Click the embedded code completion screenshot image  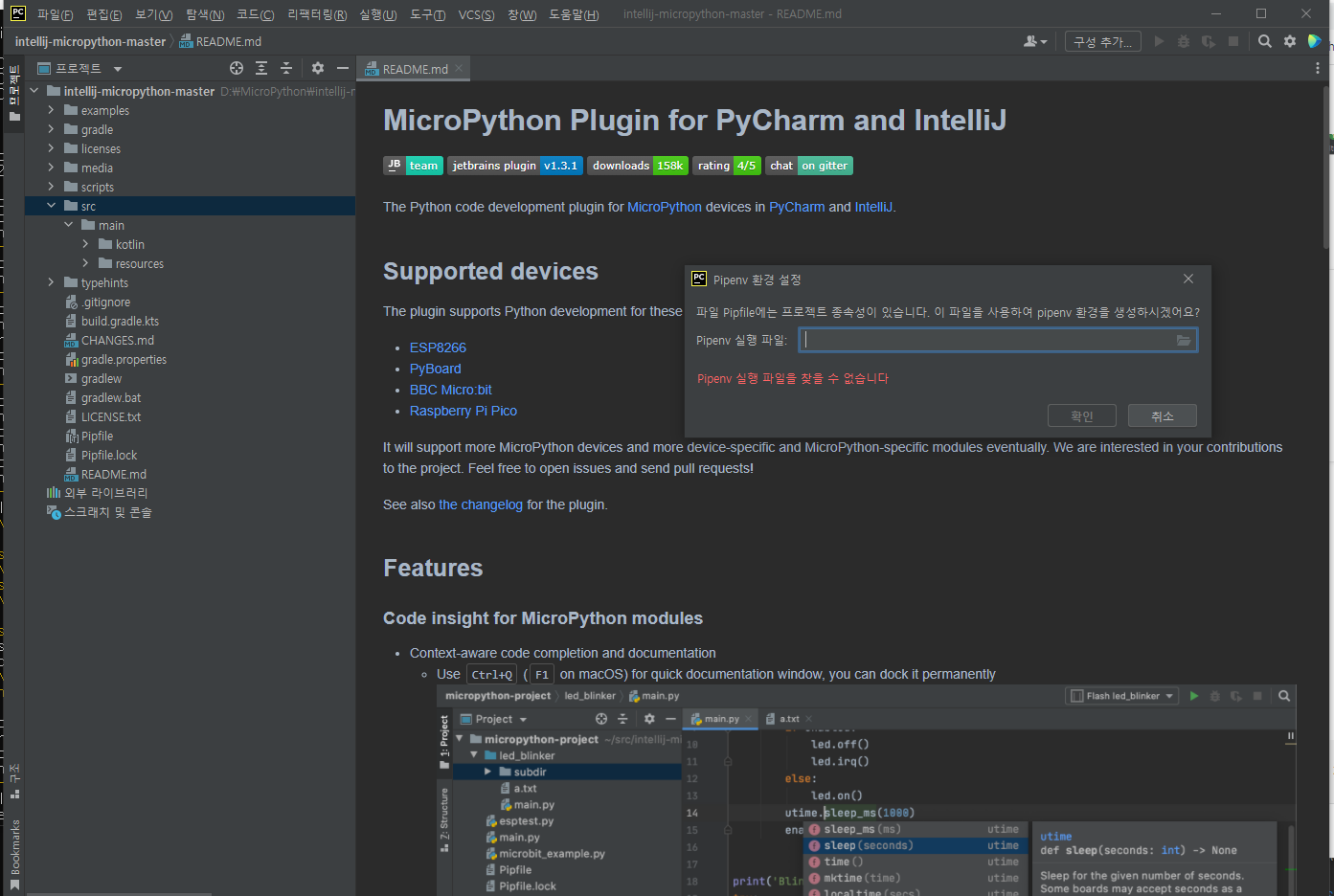867,791
